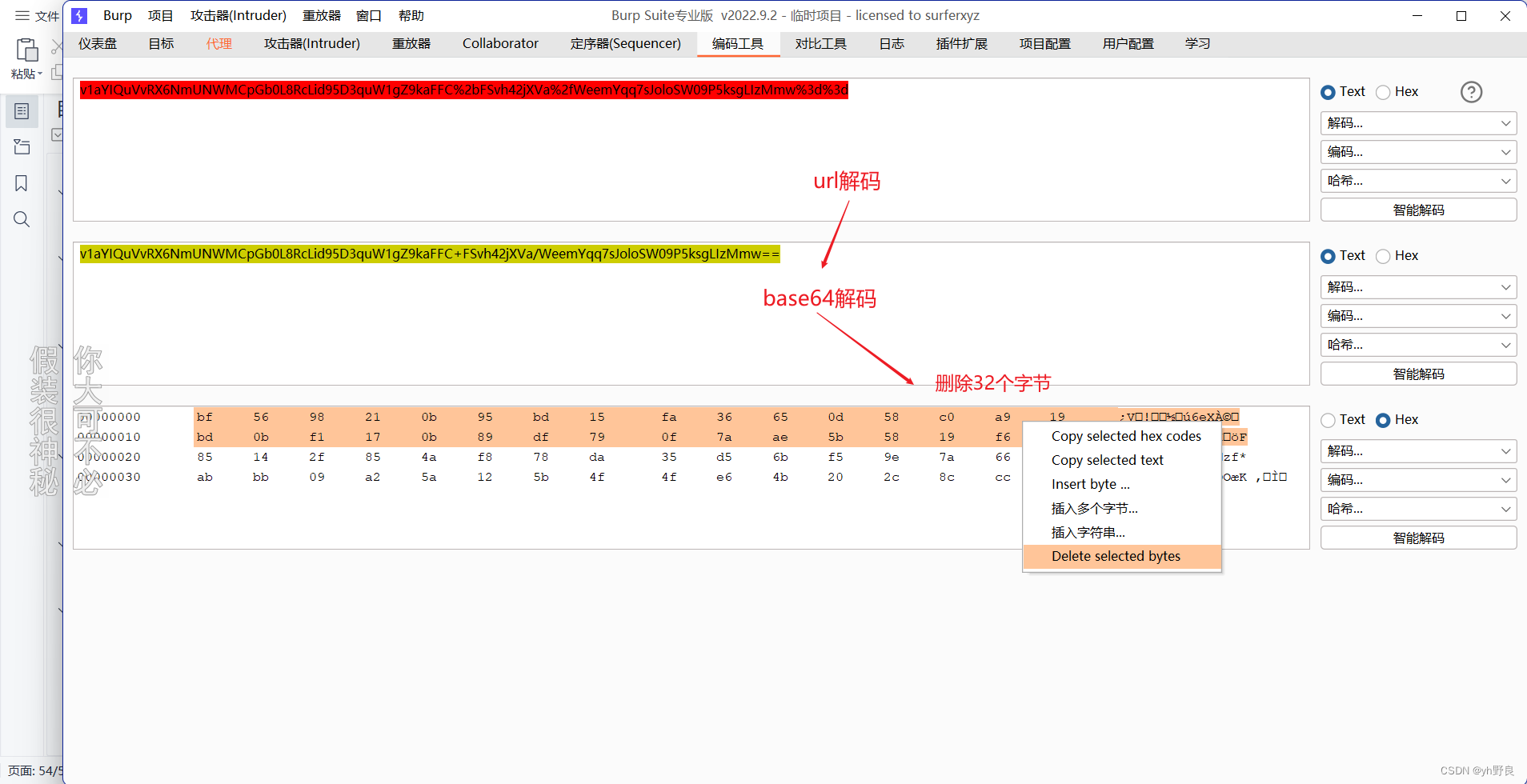Expand 哈希 dropdown in third decoder panel
Viewport: 1527px width, 784px height.
coord(1418,509)
